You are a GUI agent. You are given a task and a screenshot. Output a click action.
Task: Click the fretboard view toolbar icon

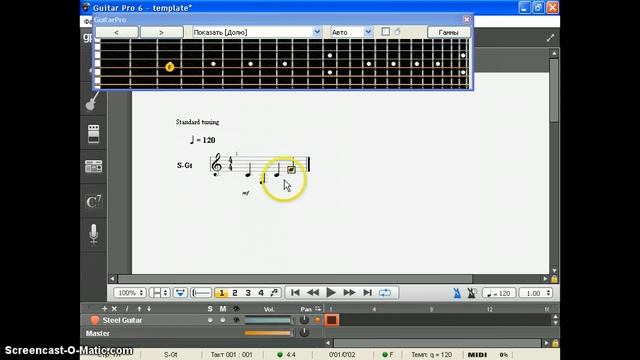click(201, 293)
